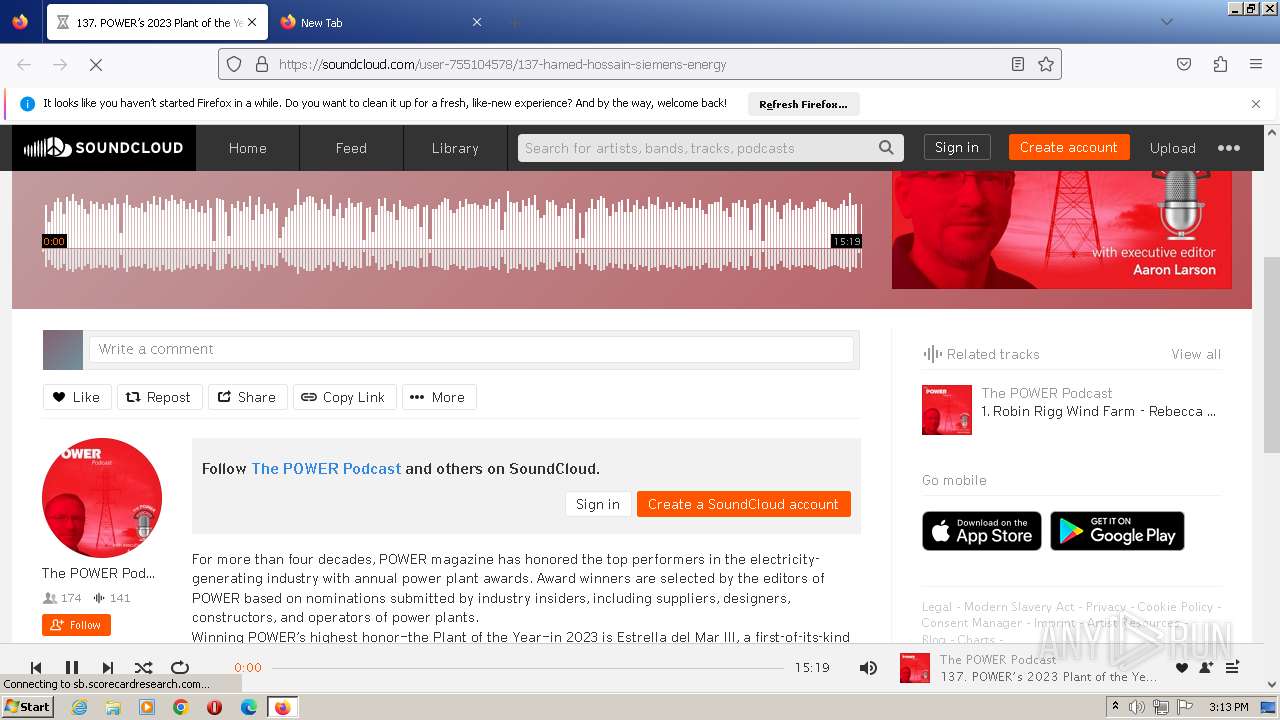Click the SoundCloud logo
This screenshot has height=720, width=1280.
(x=104, y=148)
